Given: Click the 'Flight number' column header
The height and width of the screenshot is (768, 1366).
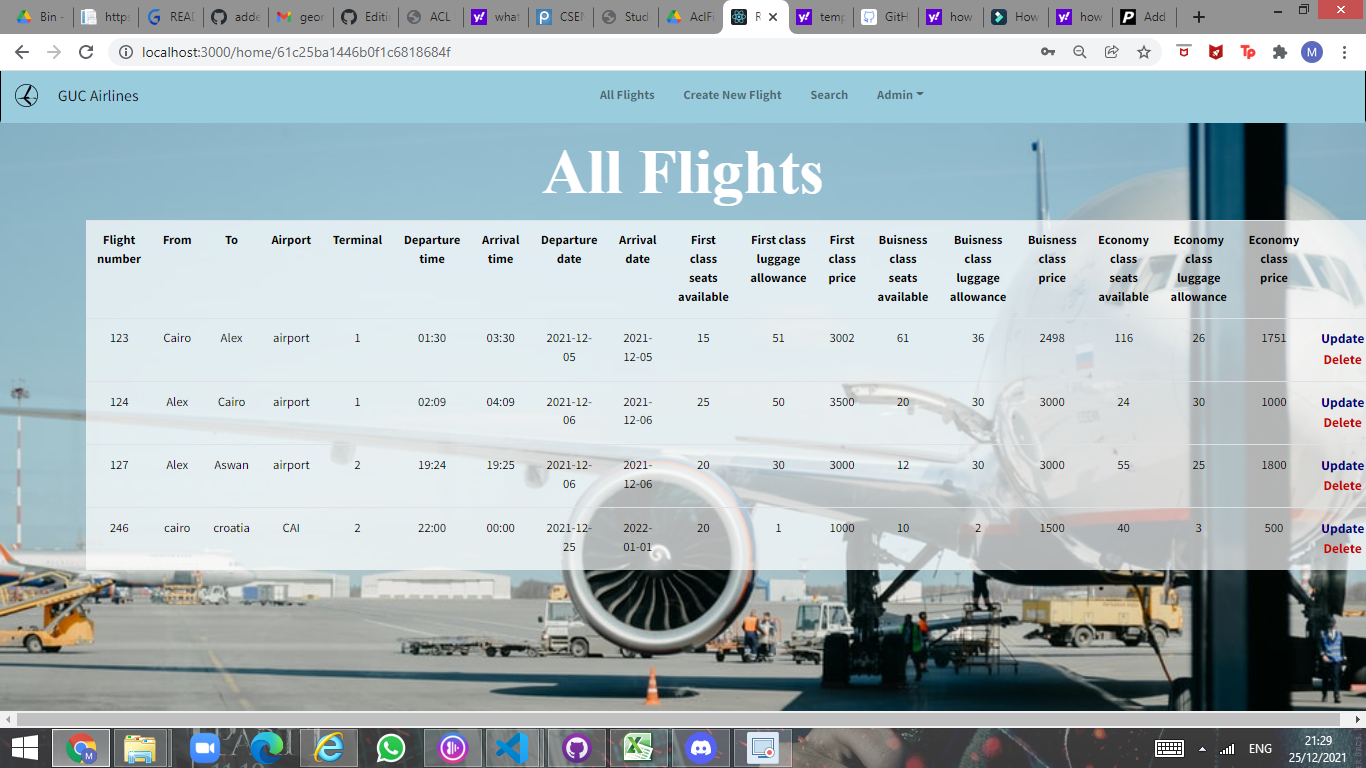Looking at the screenshot, I should tap(119, 249).
